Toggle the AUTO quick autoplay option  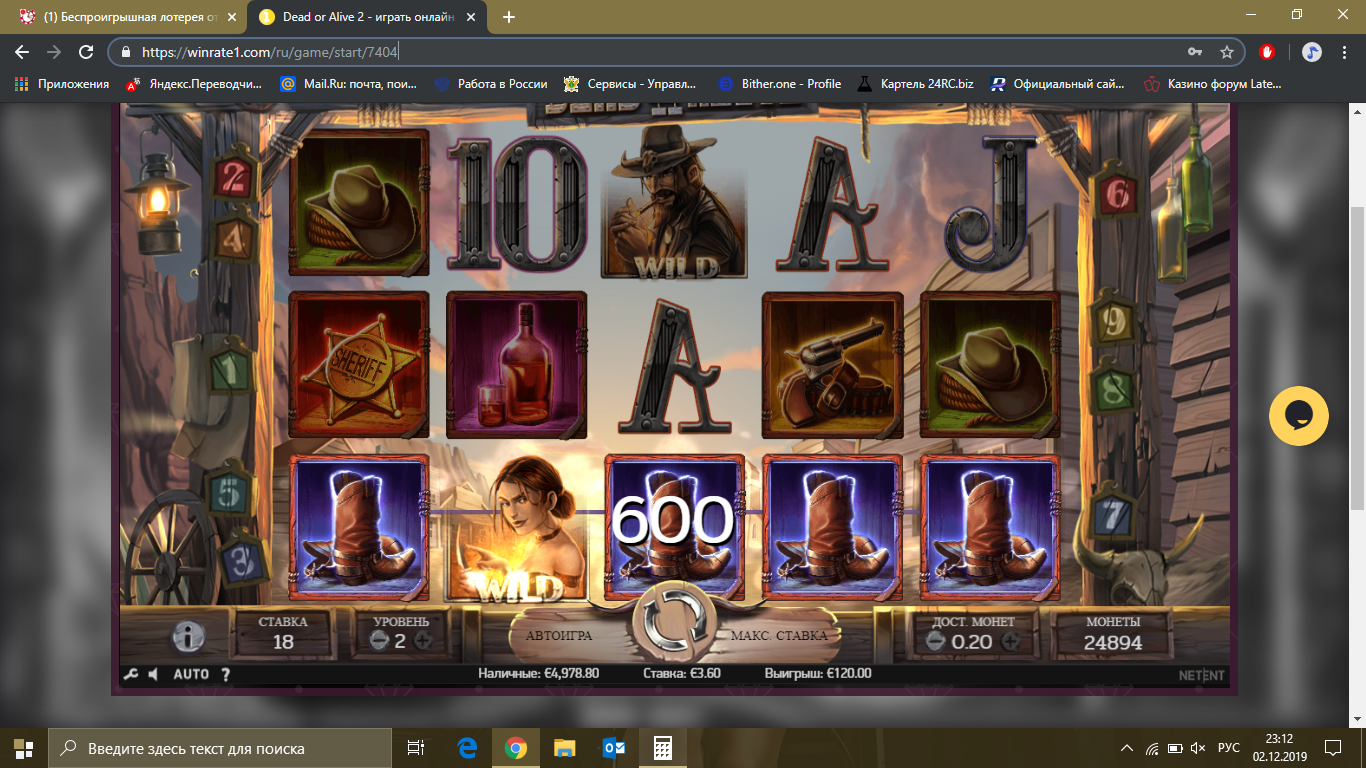[x=191, y=674]
